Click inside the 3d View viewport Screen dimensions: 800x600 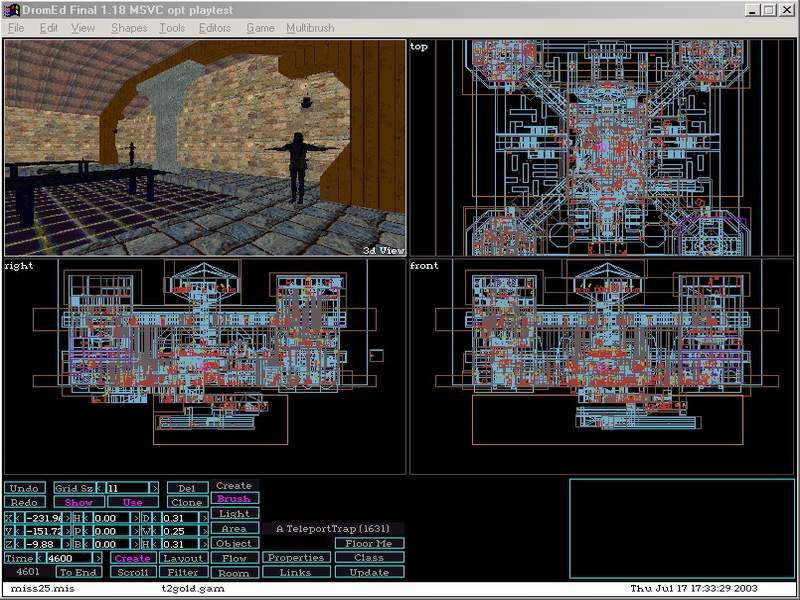pos(205,147)
